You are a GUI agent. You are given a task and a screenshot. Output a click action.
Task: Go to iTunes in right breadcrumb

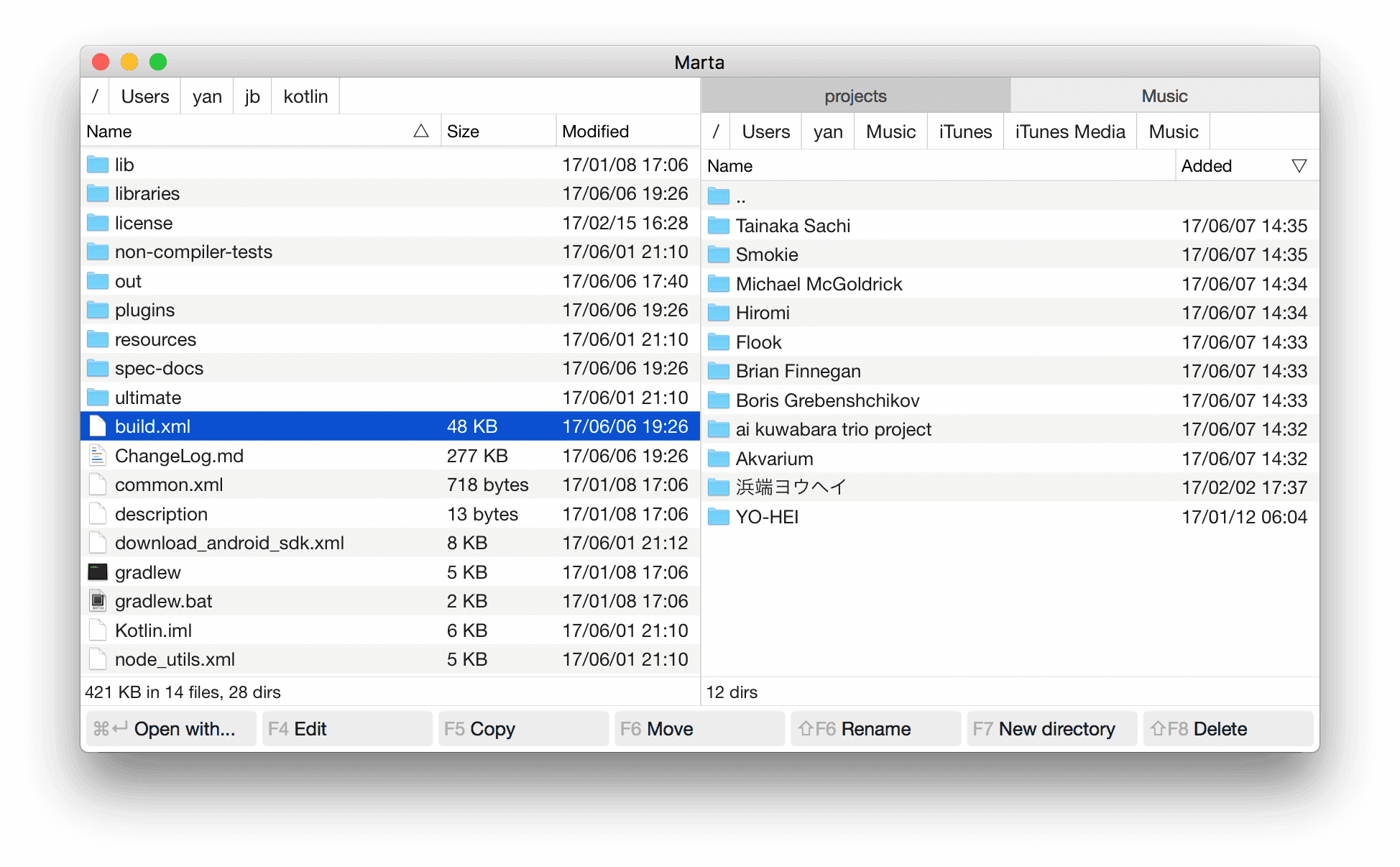click(965, 132)
